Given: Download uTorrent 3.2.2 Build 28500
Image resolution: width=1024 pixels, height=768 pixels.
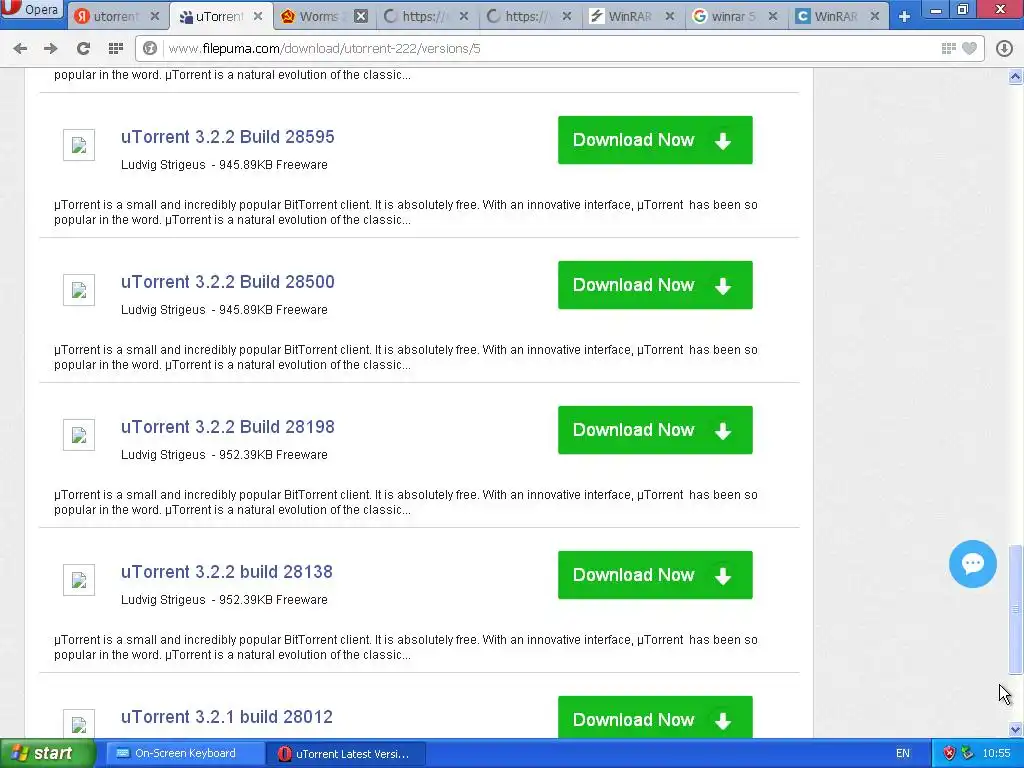Looking at the screenshot, I should pos(655,285).
